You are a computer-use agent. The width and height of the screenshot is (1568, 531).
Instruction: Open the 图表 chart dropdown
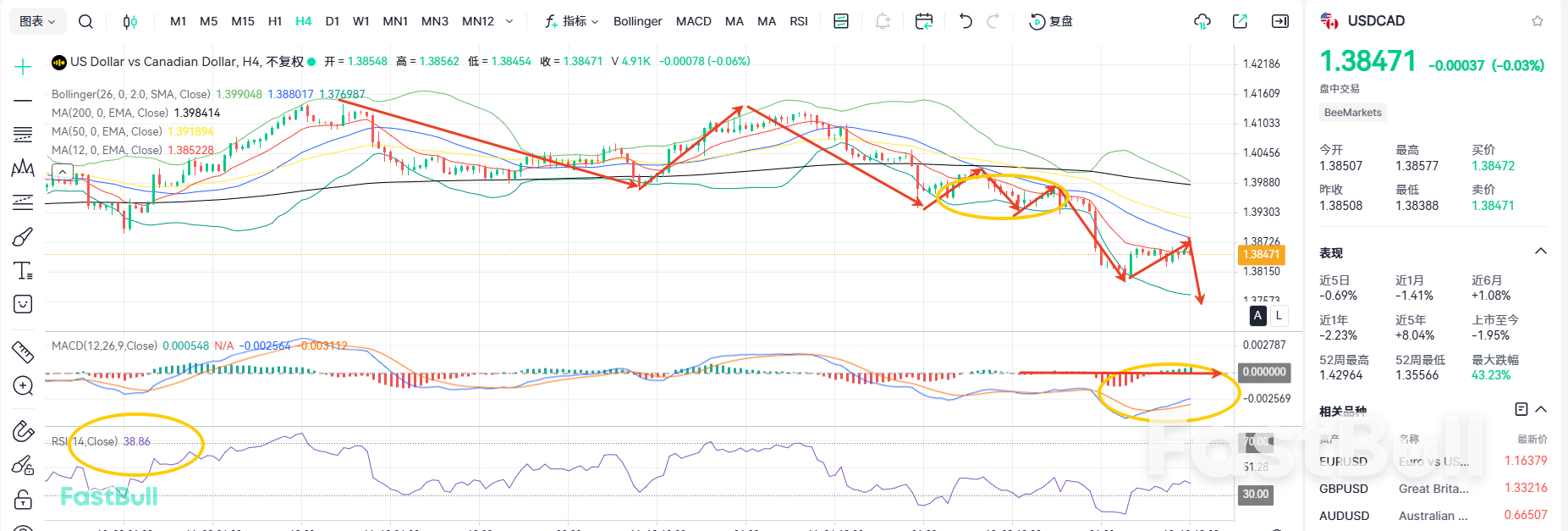tap(37, 21)
